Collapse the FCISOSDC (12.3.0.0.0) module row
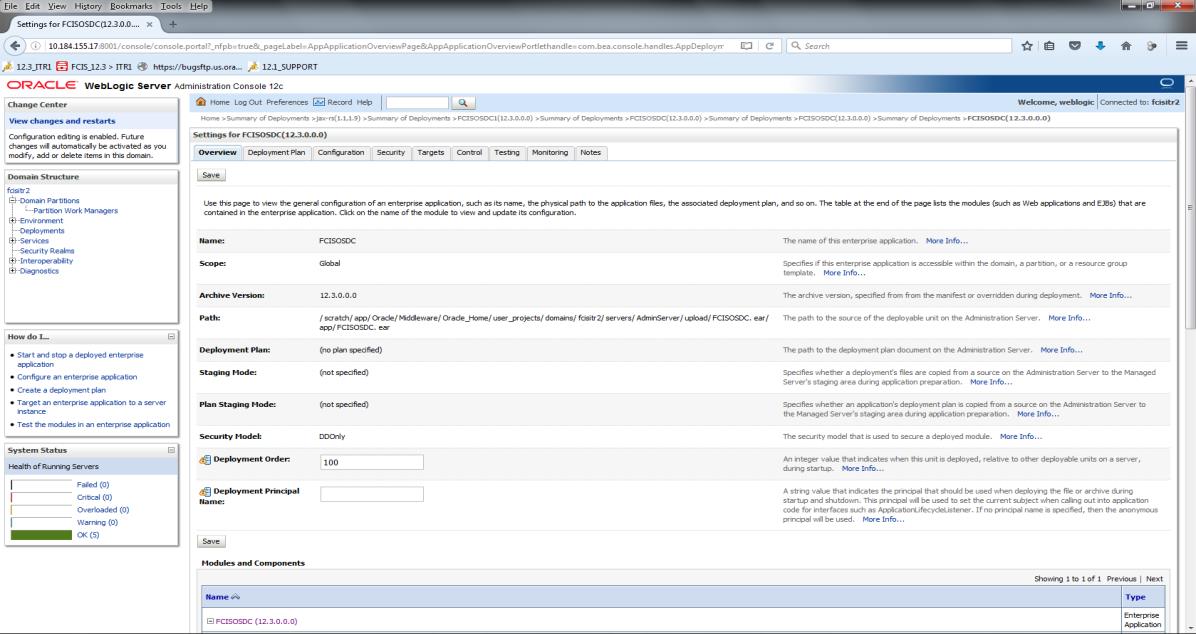The width and height of the screenshot is (1196, 634). coord(211,621)
